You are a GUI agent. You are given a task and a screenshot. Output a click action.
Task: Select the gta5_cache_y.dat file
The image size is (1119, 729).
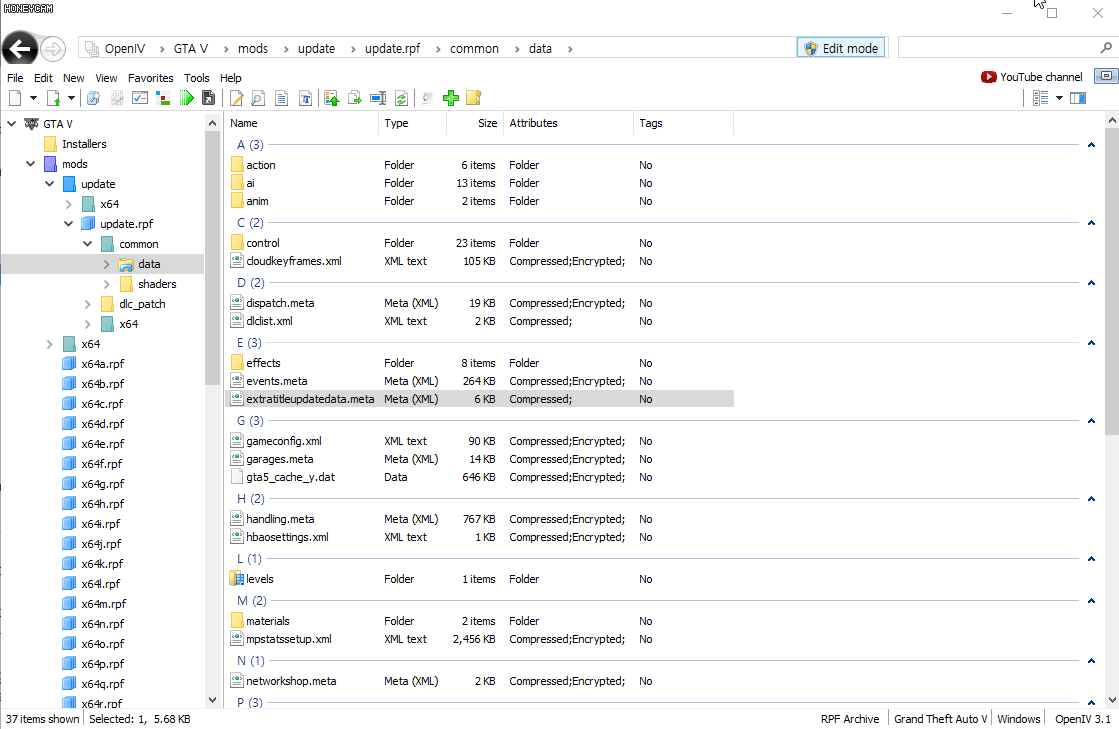(290, 477)
